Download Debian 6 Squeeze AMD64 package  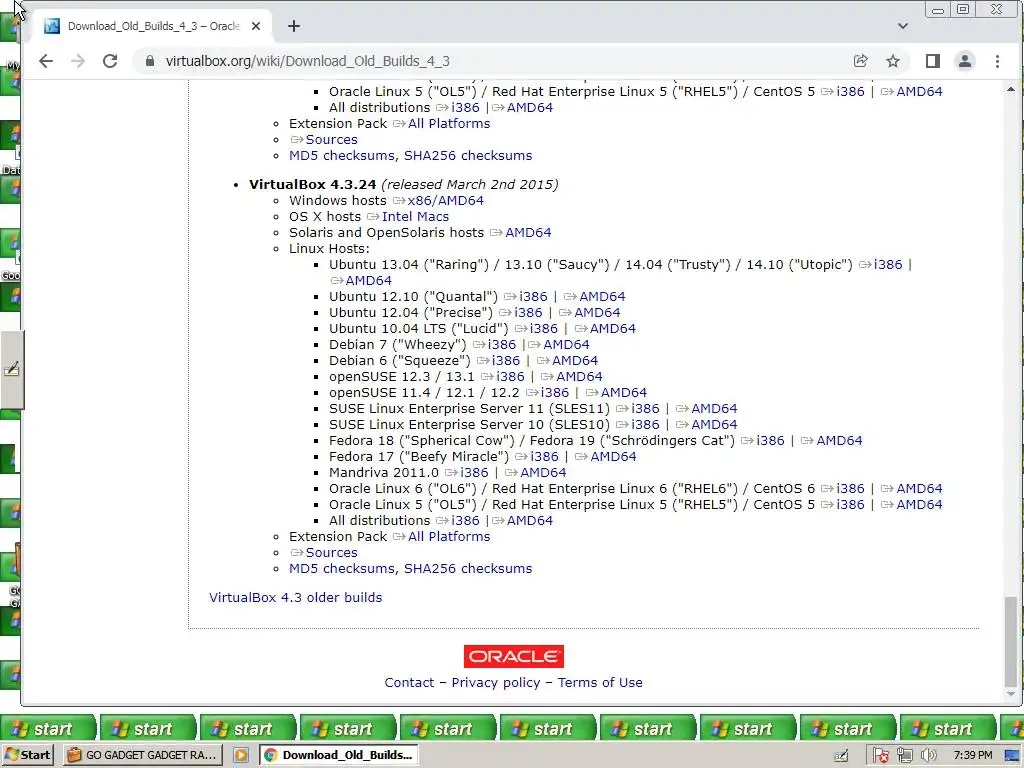click(x=575, y=360)
